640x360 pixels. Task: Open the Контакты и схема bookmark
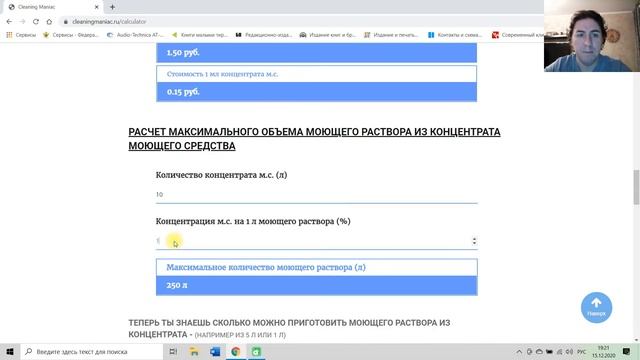(456, 35)
